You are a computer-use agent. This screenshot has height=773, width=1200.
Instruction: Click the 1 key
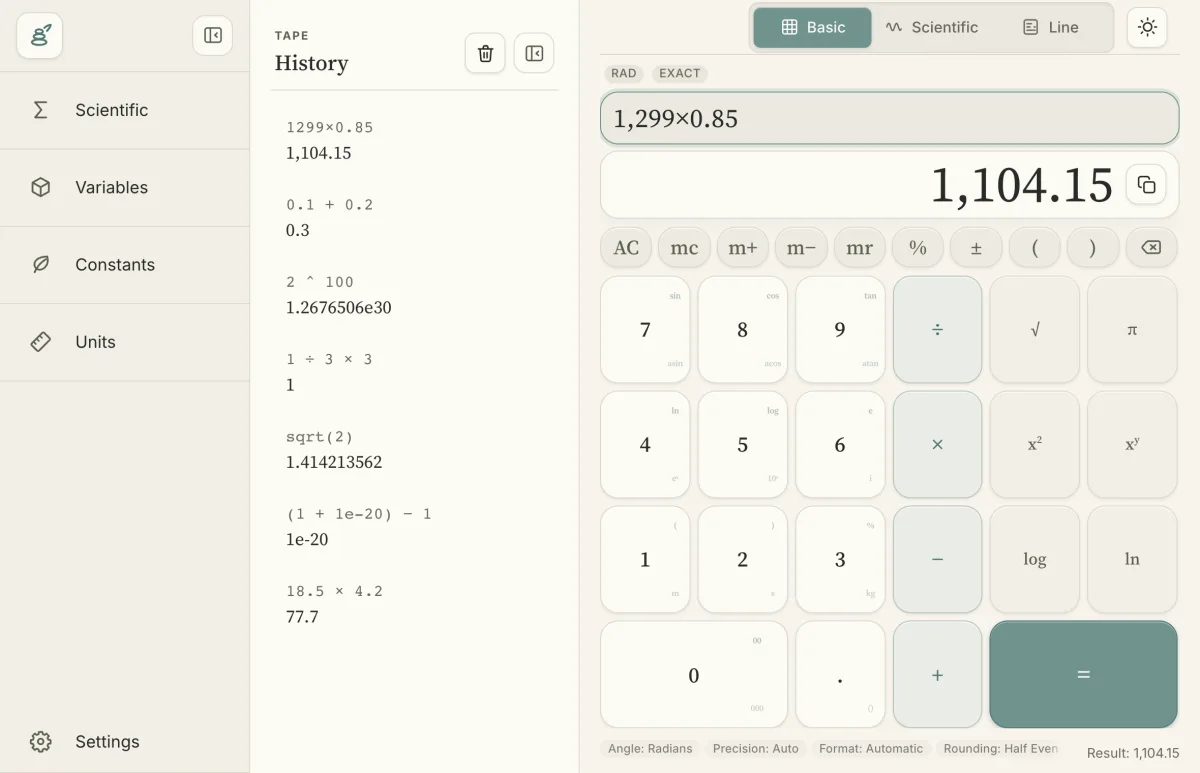click(x=645, y=559)
